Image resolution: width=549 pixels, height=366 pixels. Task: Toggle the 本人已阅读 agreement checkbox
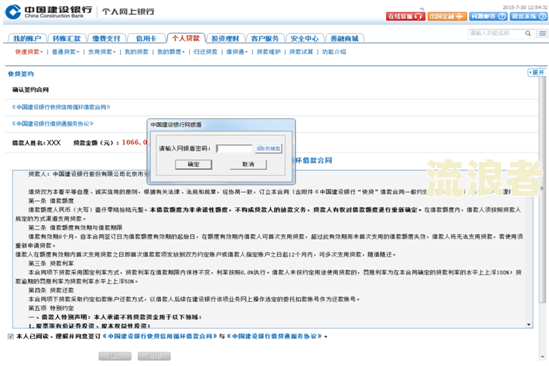click(x=11, y=336)
